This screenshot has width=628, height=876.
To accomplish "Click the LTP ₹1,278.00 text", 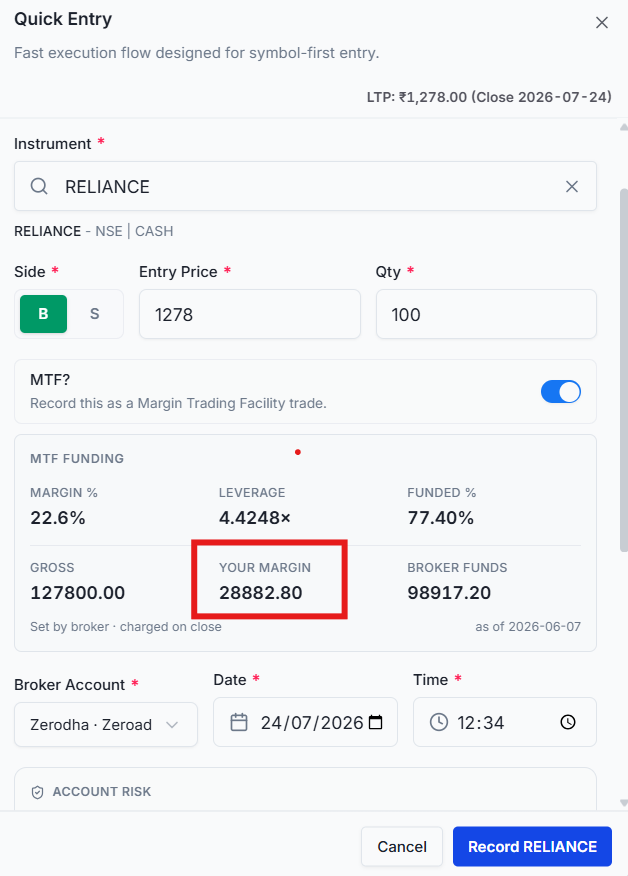I will click(417, 97).
